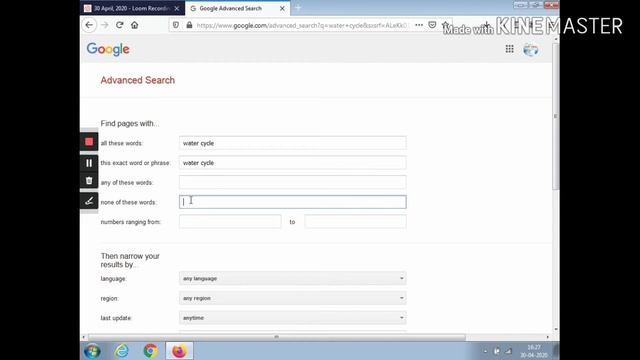
Task: Open the Windows Start button
Action: [92, 351]
